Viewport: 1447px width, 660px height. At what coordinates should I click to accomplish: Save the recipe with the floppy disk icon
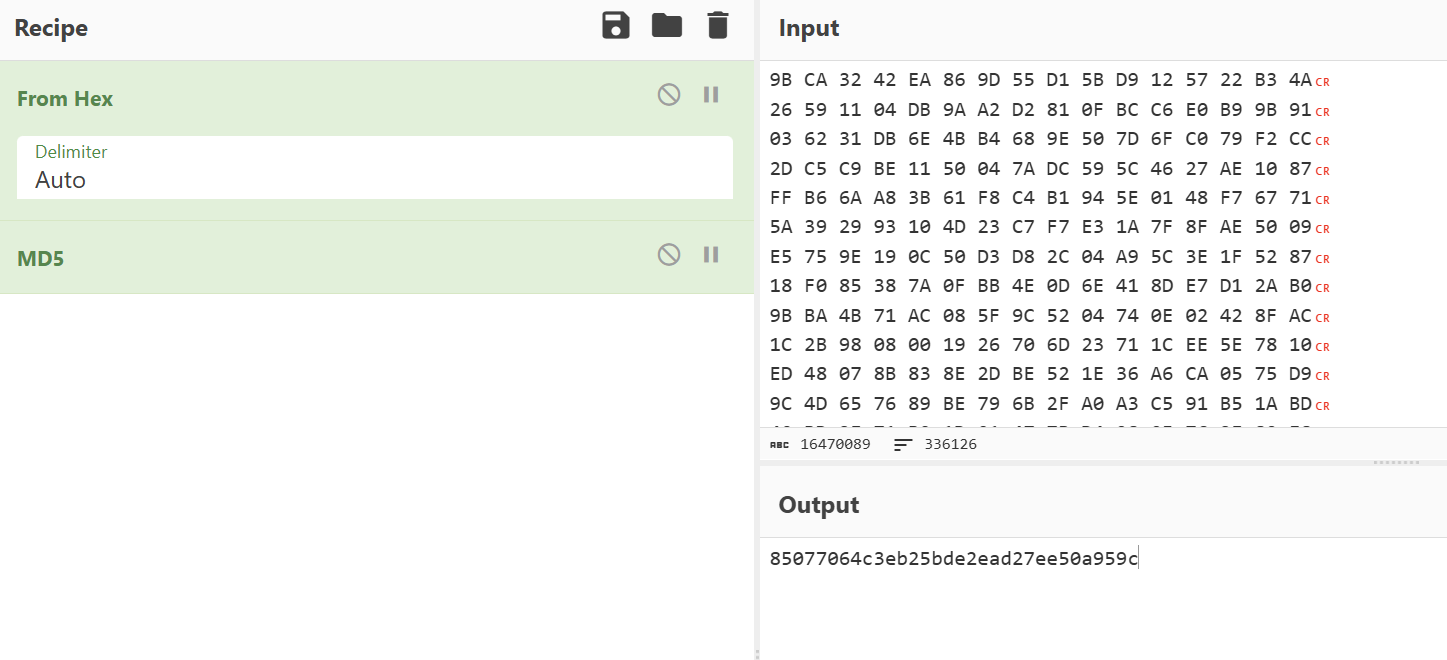[616, 26]
